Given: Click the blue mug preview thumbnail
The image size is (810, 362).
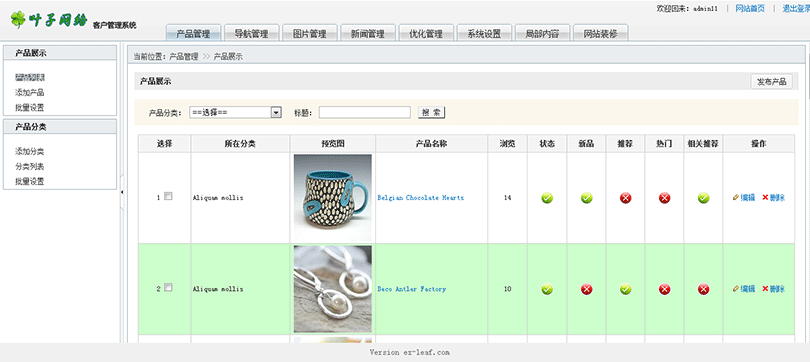Looking at the screenshot, I should point(333,198).
